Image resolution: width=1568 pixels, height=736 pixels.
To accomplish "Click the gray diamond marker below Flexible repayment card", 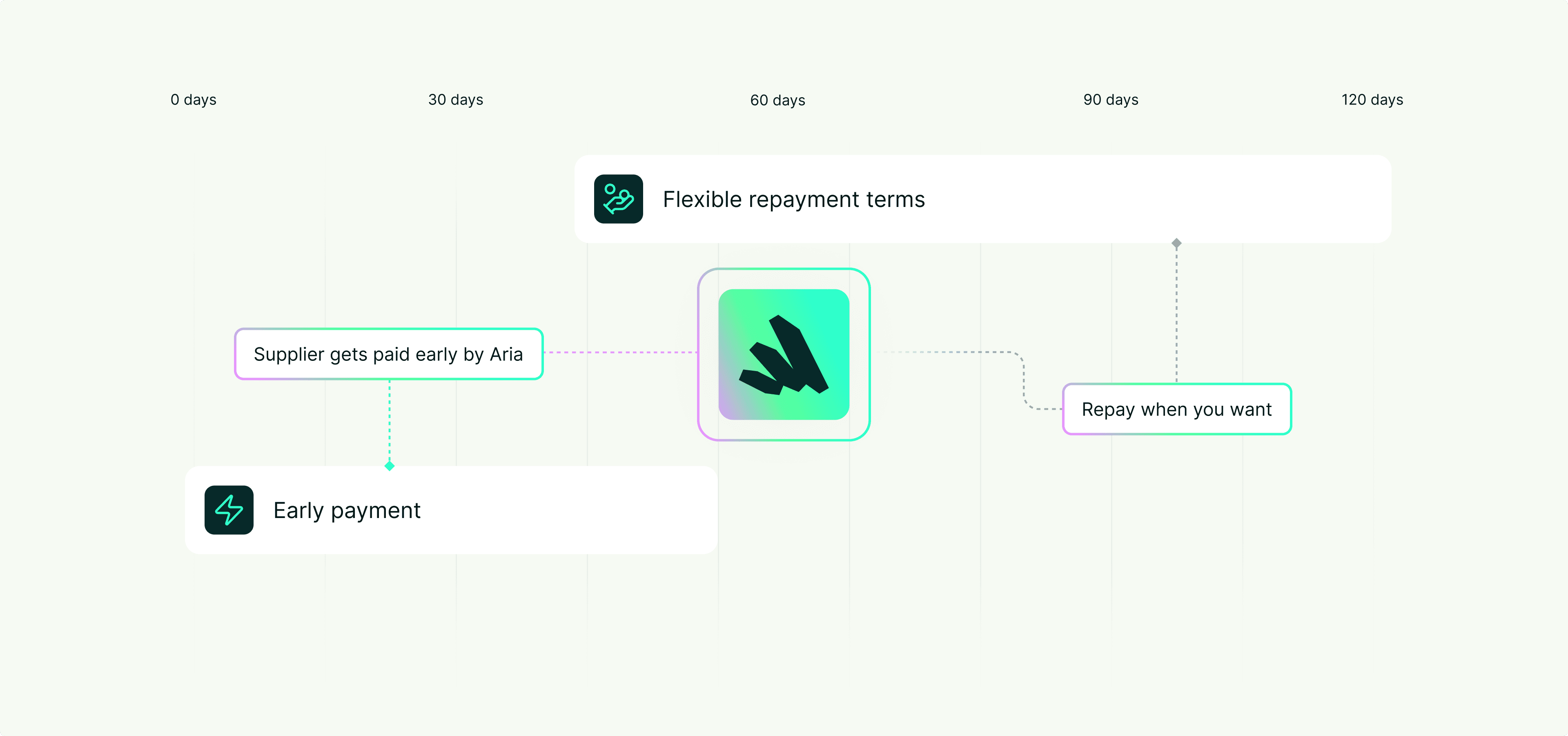I will point(1176,243).
